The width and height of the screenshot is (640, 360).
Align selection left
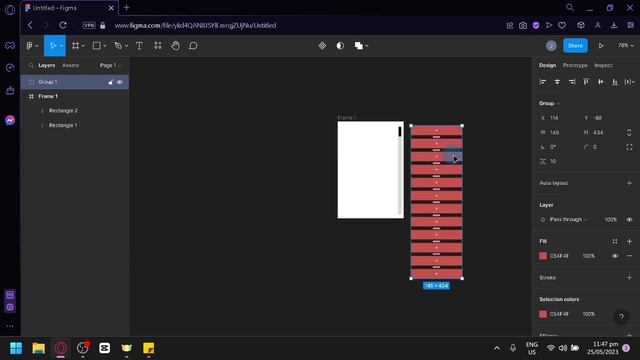[x=542, y=82]
